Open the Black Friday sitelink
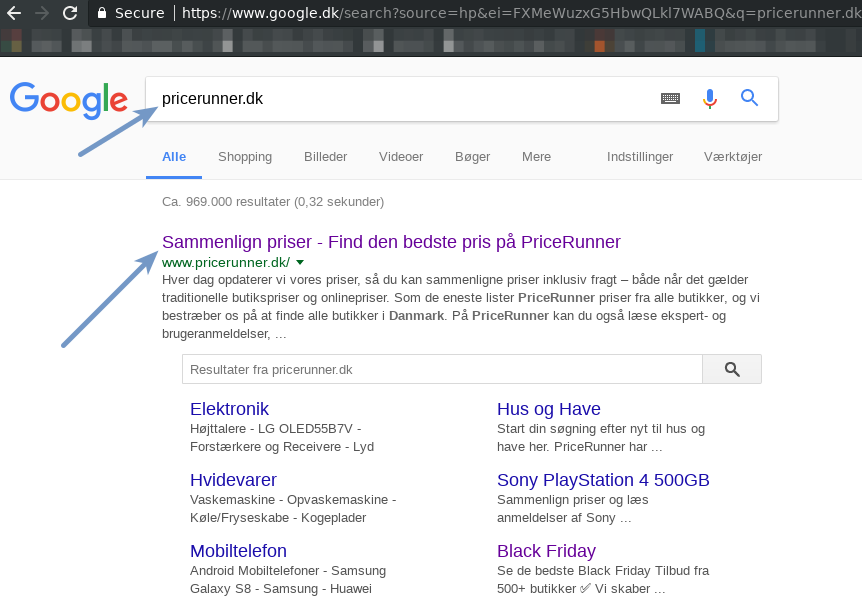 (546, 551)
